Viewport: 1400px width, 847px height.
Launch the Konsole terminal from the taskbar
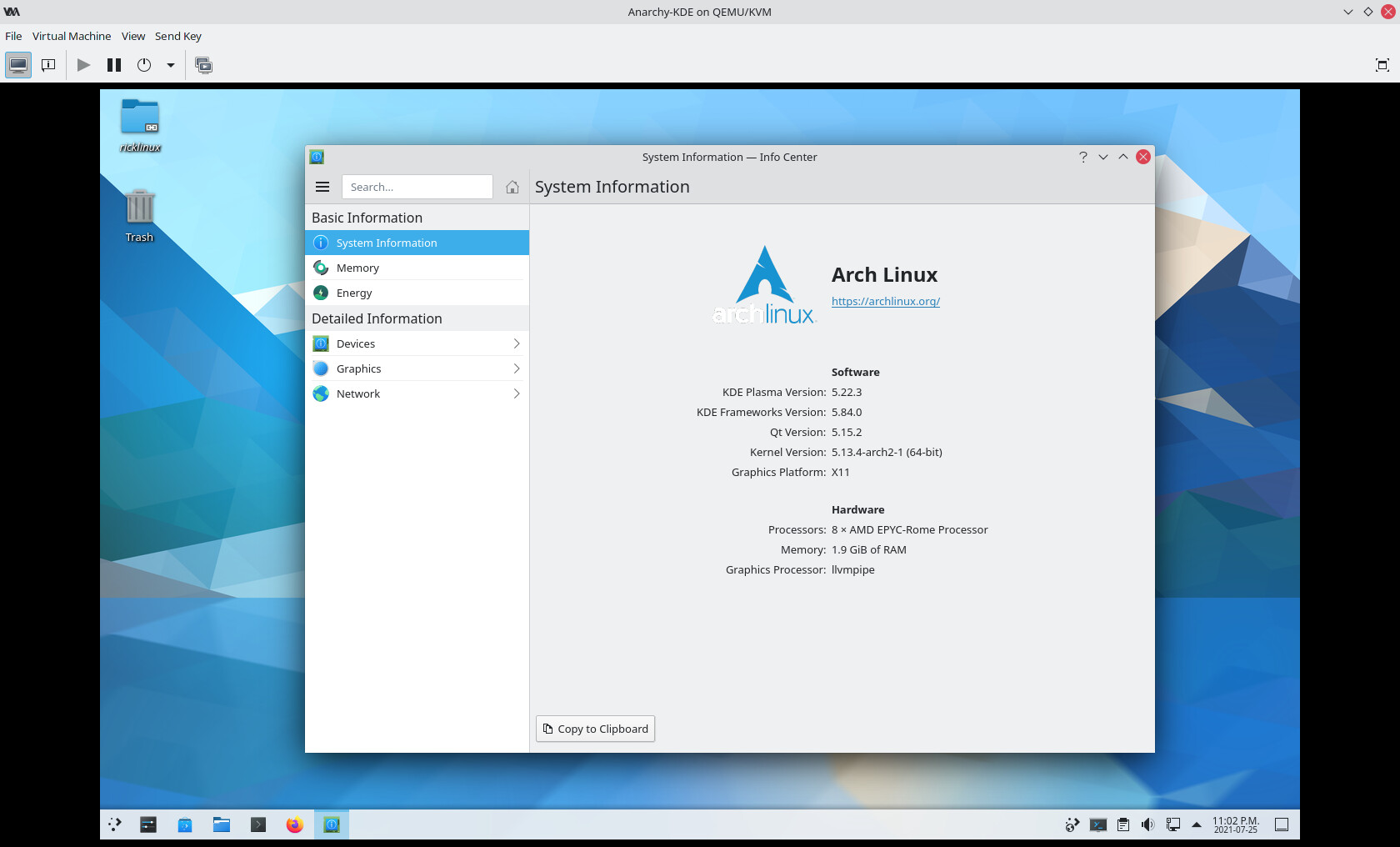tap(258, 824)
